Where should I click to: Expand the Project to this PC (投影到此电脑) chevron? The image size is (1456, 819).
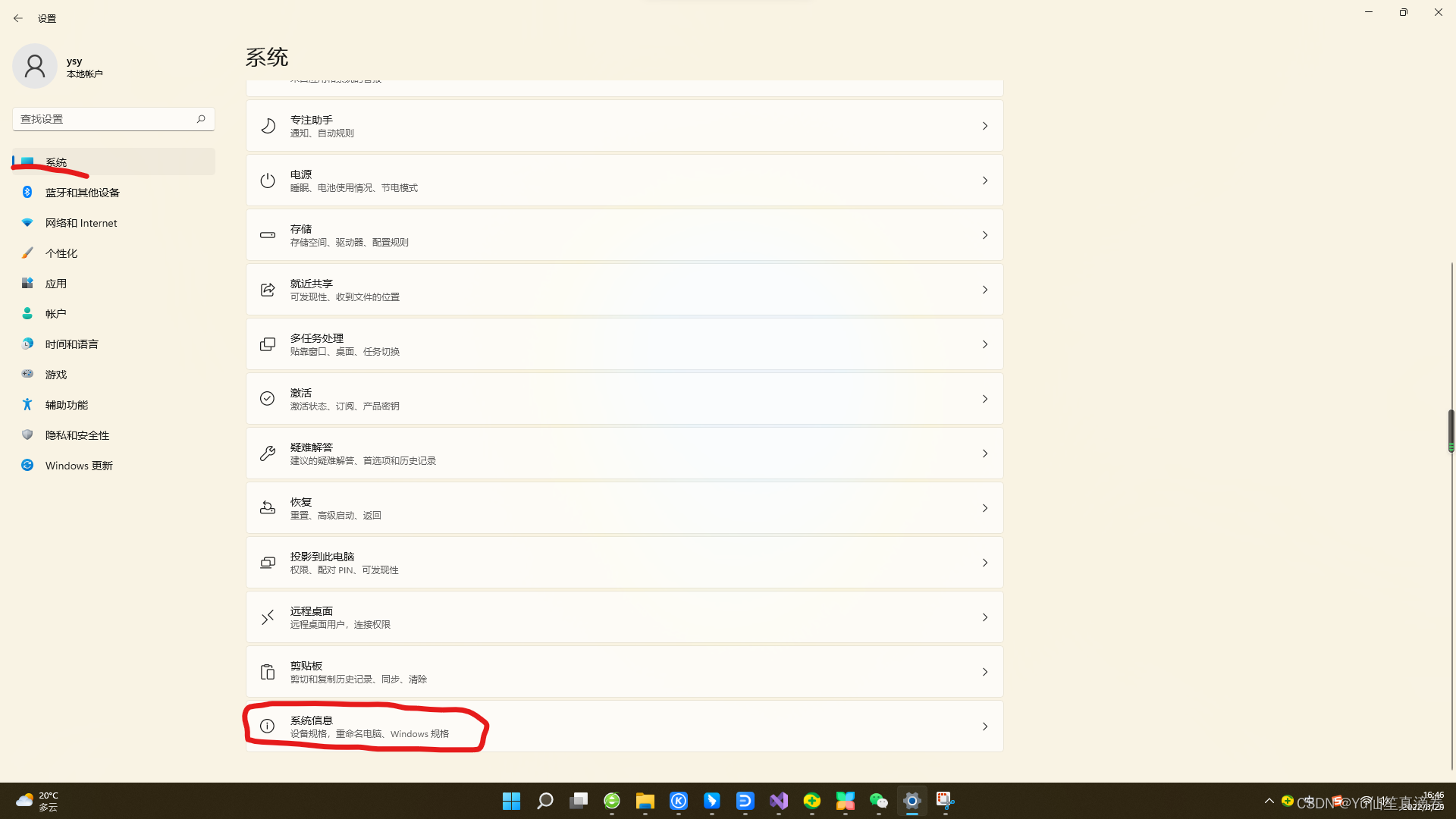(x=984, y=563)
